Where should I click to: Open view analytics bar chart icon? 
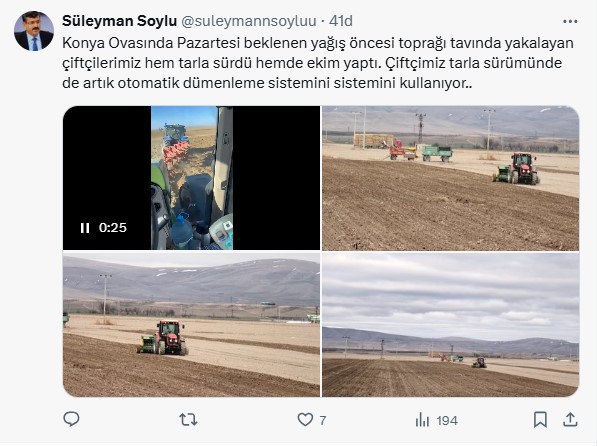422,420
